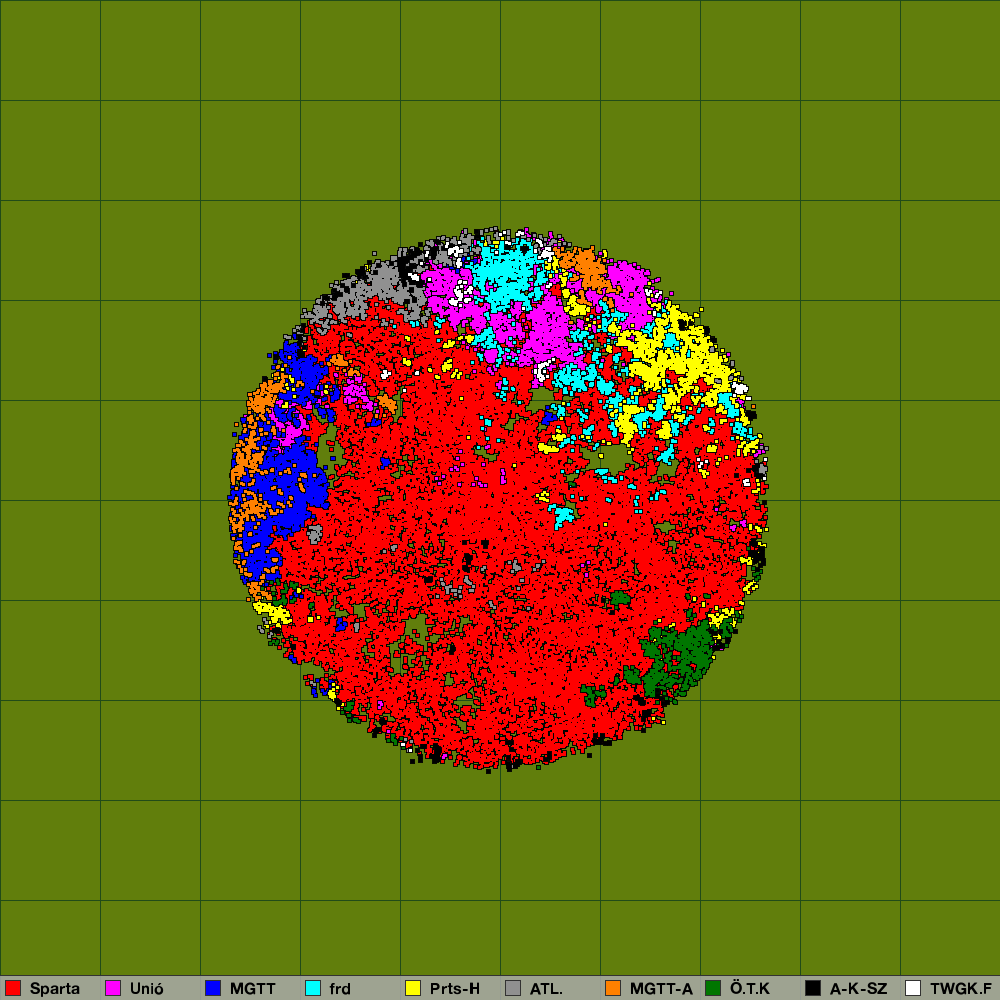Click the white TWGK.F legend swatch
Image resolution: width=1000 pixels, height=1000 pixels.
point(913,988)
